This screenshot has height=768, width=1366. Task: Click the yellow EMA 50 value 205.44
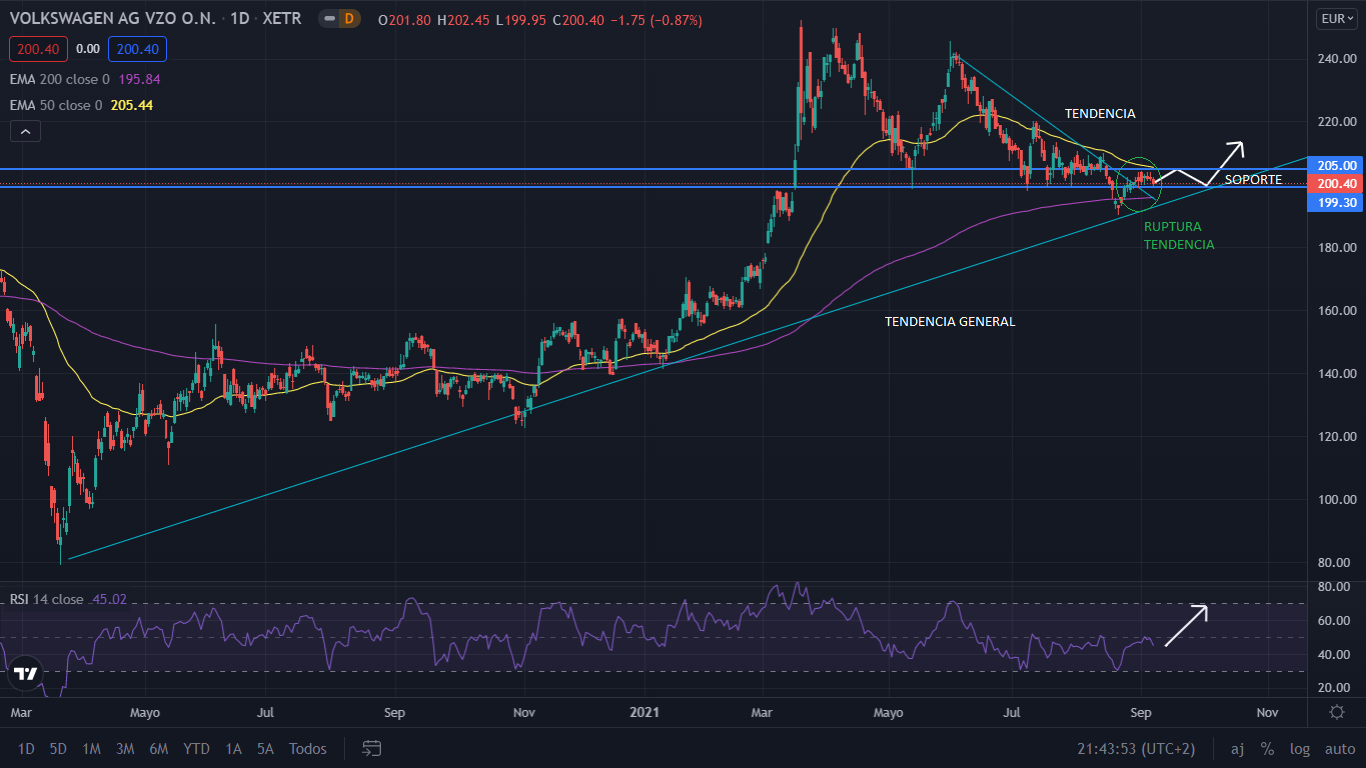tap(132, 105)
